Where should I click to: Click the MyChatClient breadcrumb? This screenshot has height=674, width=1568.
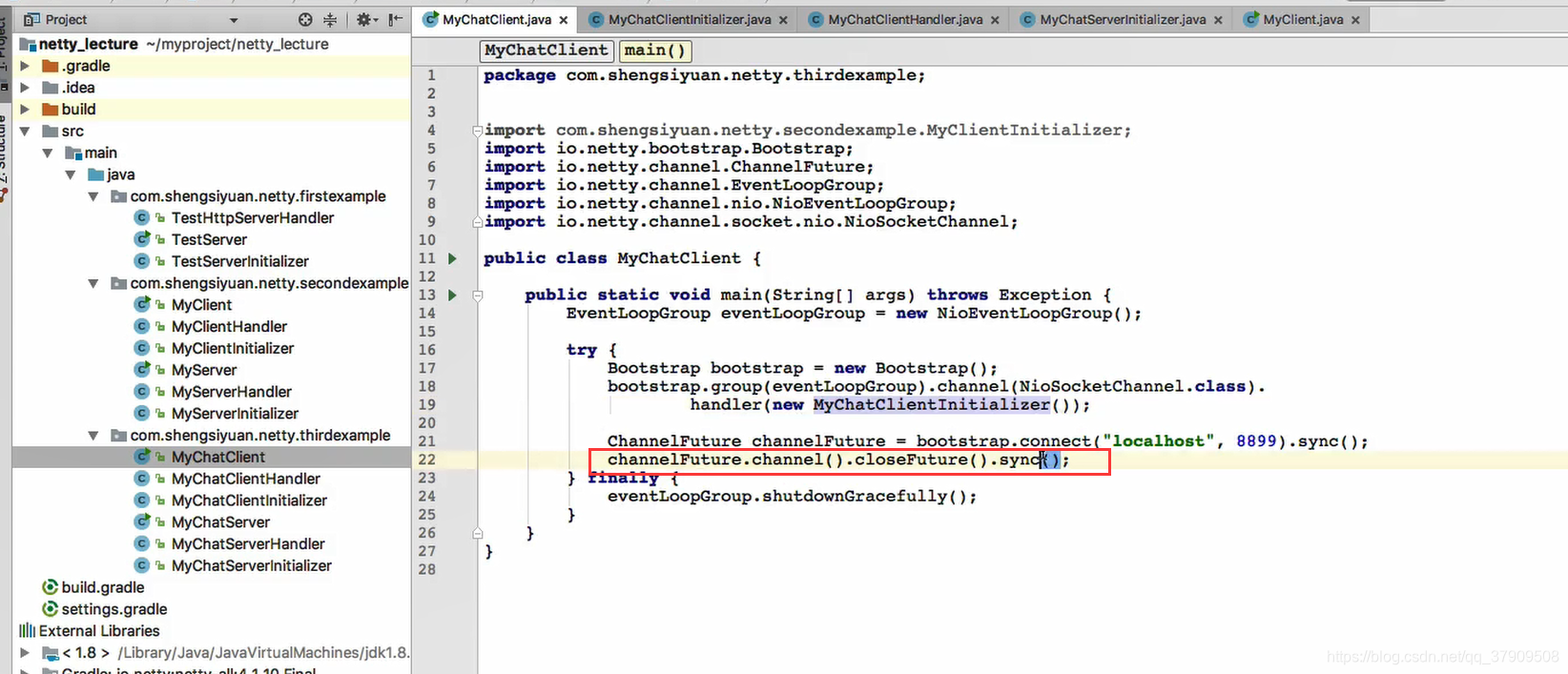pos(546,51)
